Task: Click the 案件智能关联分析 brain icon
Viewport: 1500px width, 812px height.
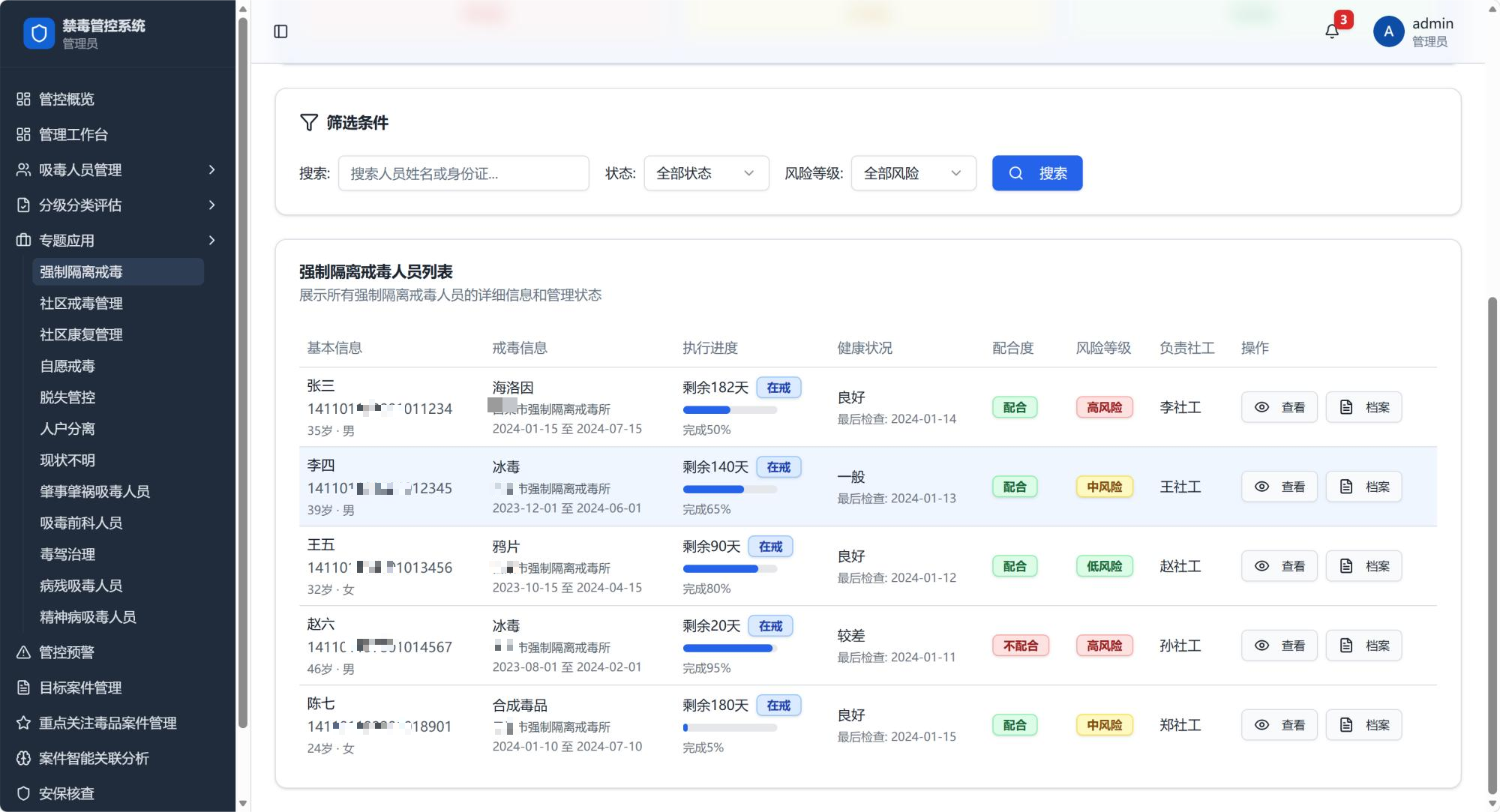Action: click(x=24, y=758)
